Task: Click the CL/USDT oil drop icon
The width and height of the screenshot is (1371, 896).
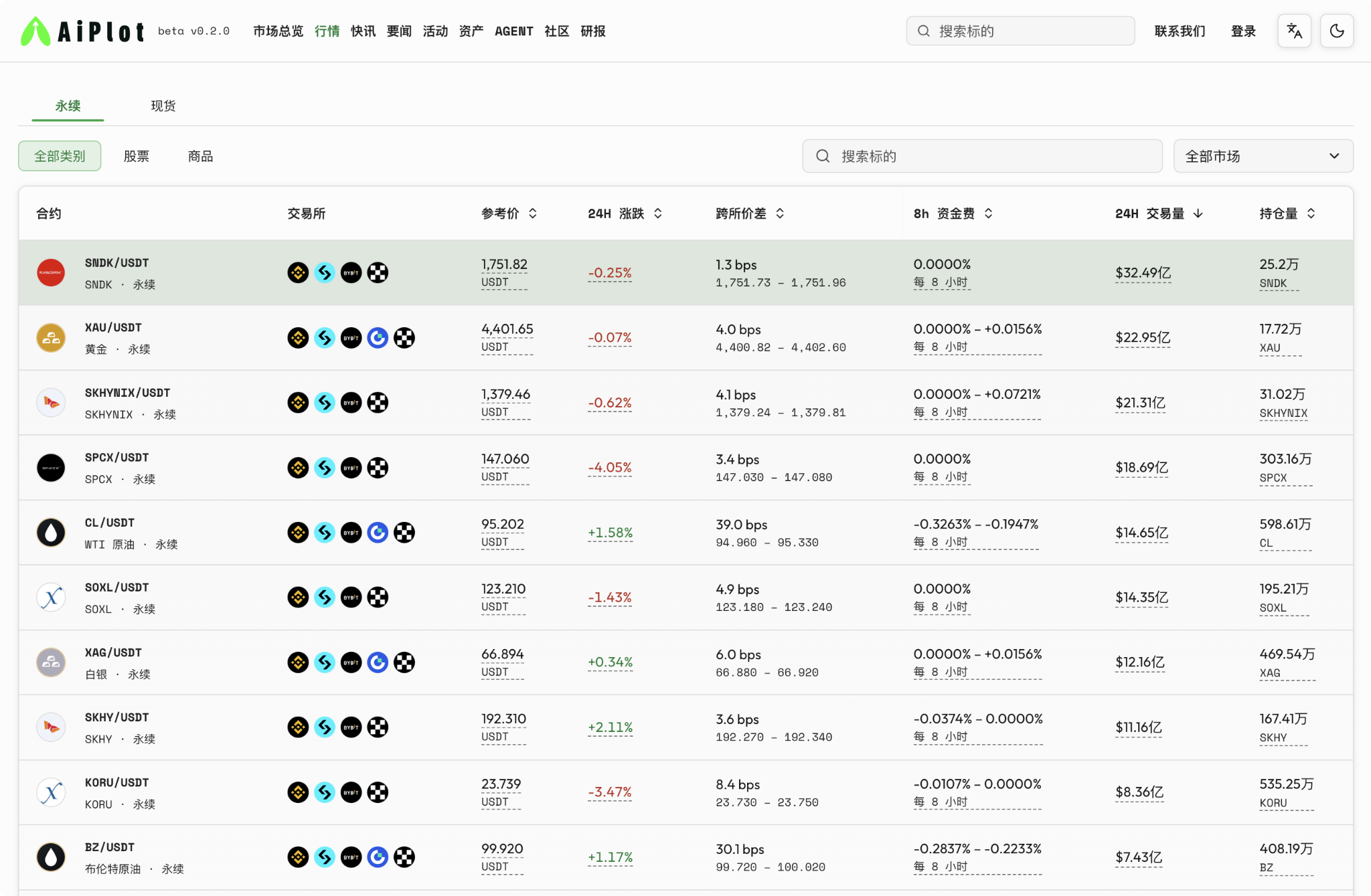Action: click(x=51, y=533)
